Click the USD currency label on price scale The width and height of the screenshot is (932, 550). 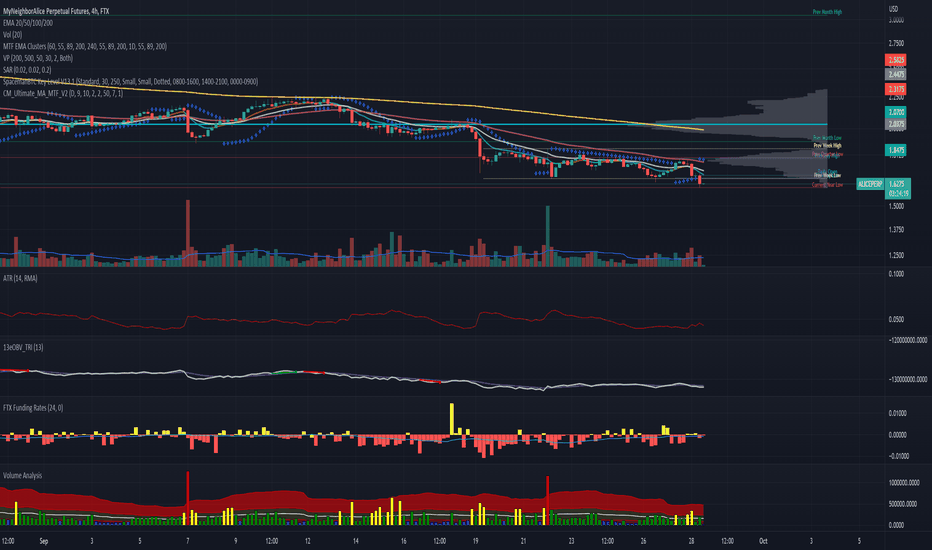point(893,9)
